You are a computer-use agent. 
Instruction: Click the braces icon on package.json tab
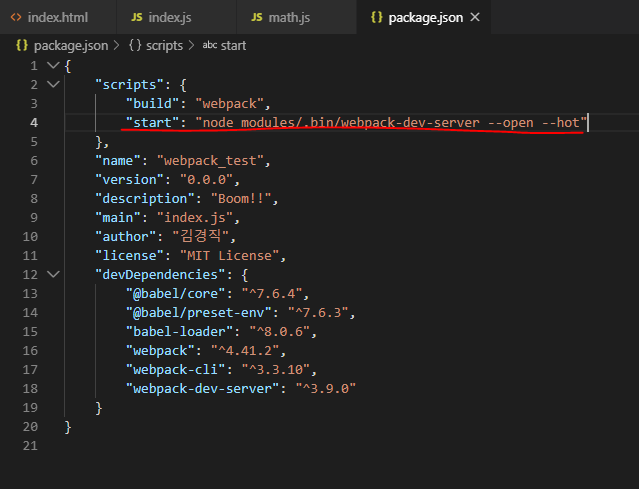376,18
